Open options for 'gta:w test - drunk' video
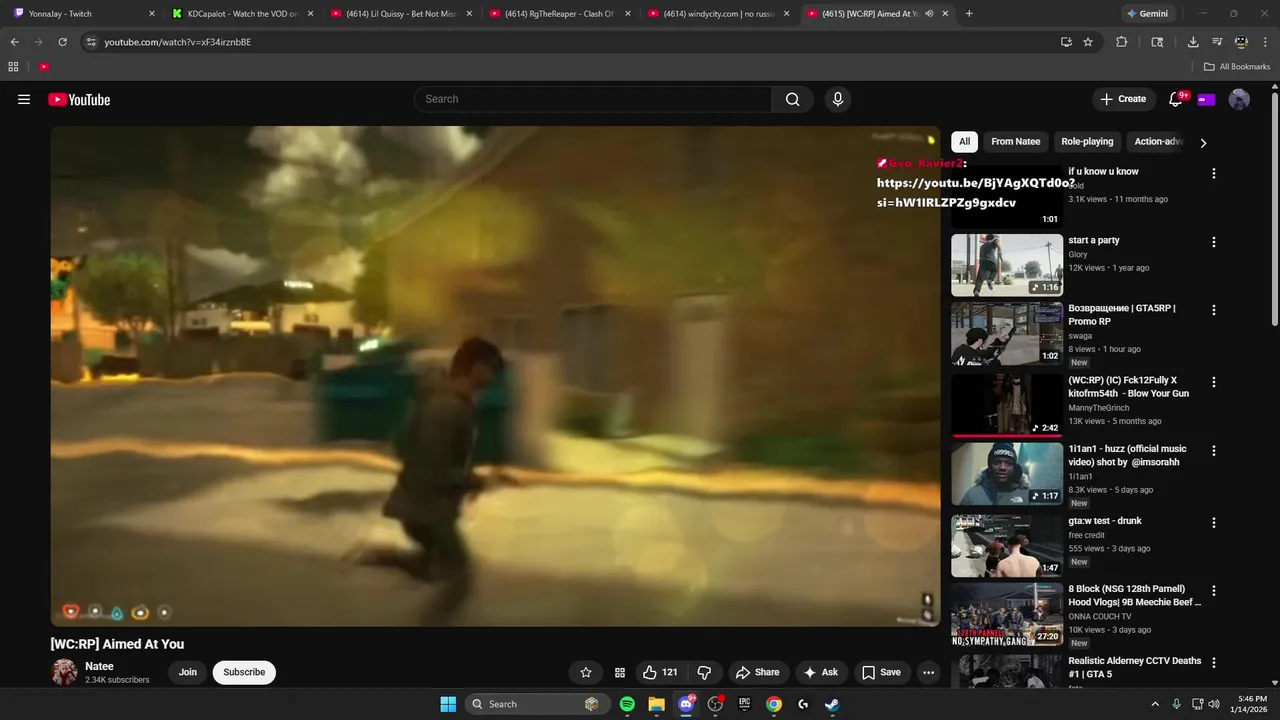This screenshot has height=720, width=1280. point(1214,523)
